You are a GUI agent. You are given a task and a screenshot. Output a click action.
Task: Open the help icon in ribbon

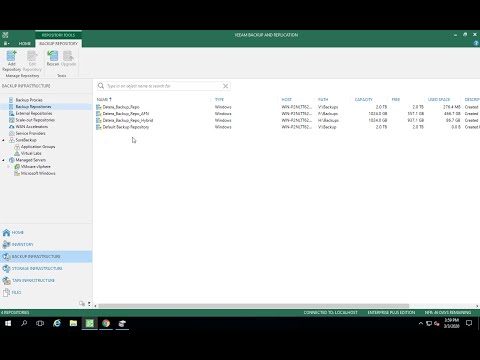pyautogui.click(x=476, y=43)
